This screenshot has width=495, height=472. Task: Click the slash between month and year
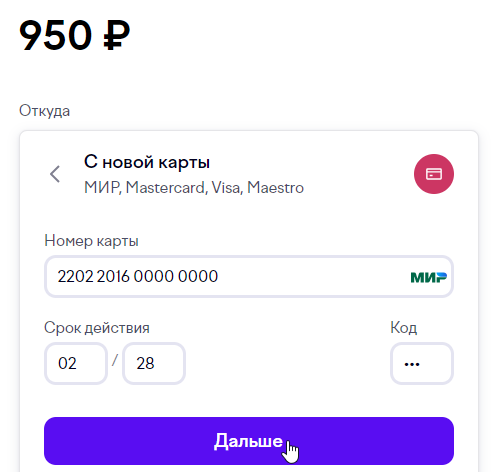click(x=115, y=361)
